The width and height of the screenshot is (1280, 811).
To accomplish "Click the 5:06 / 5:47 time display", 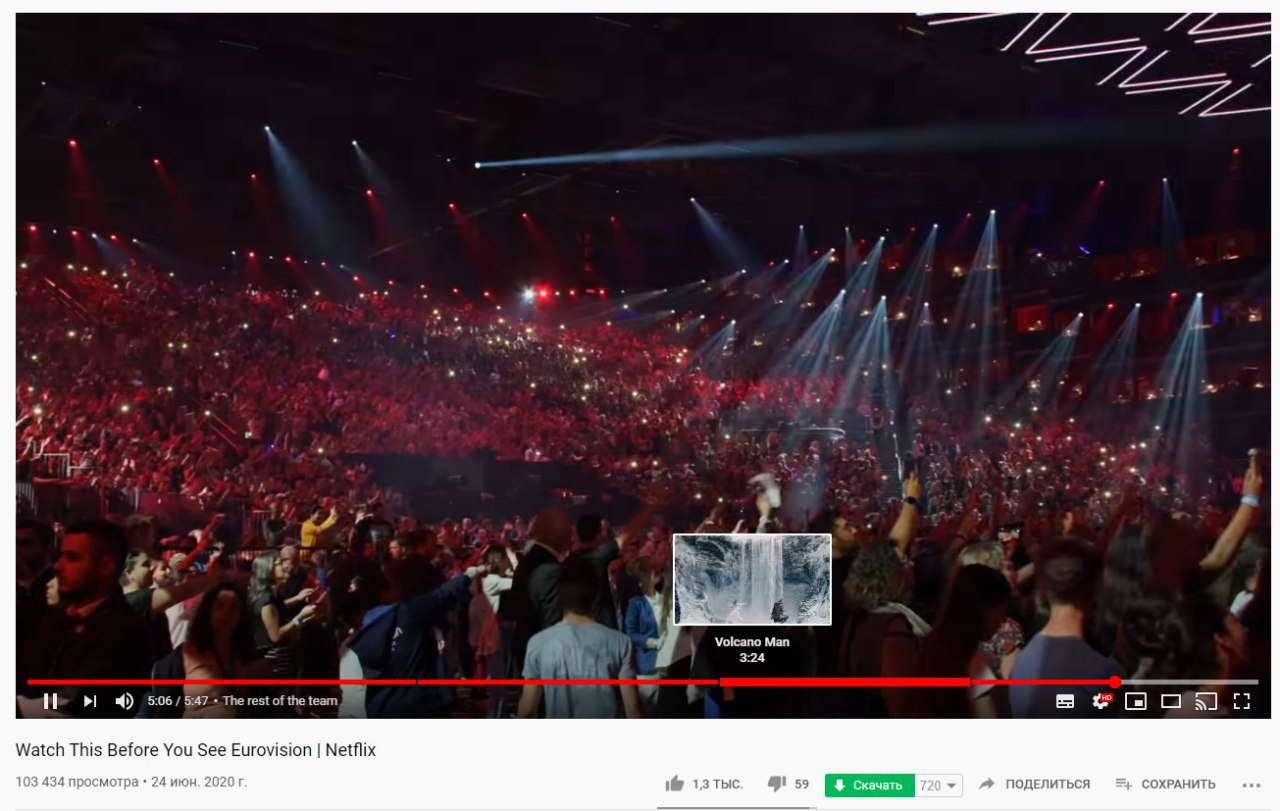I will [x=178, y=701].
